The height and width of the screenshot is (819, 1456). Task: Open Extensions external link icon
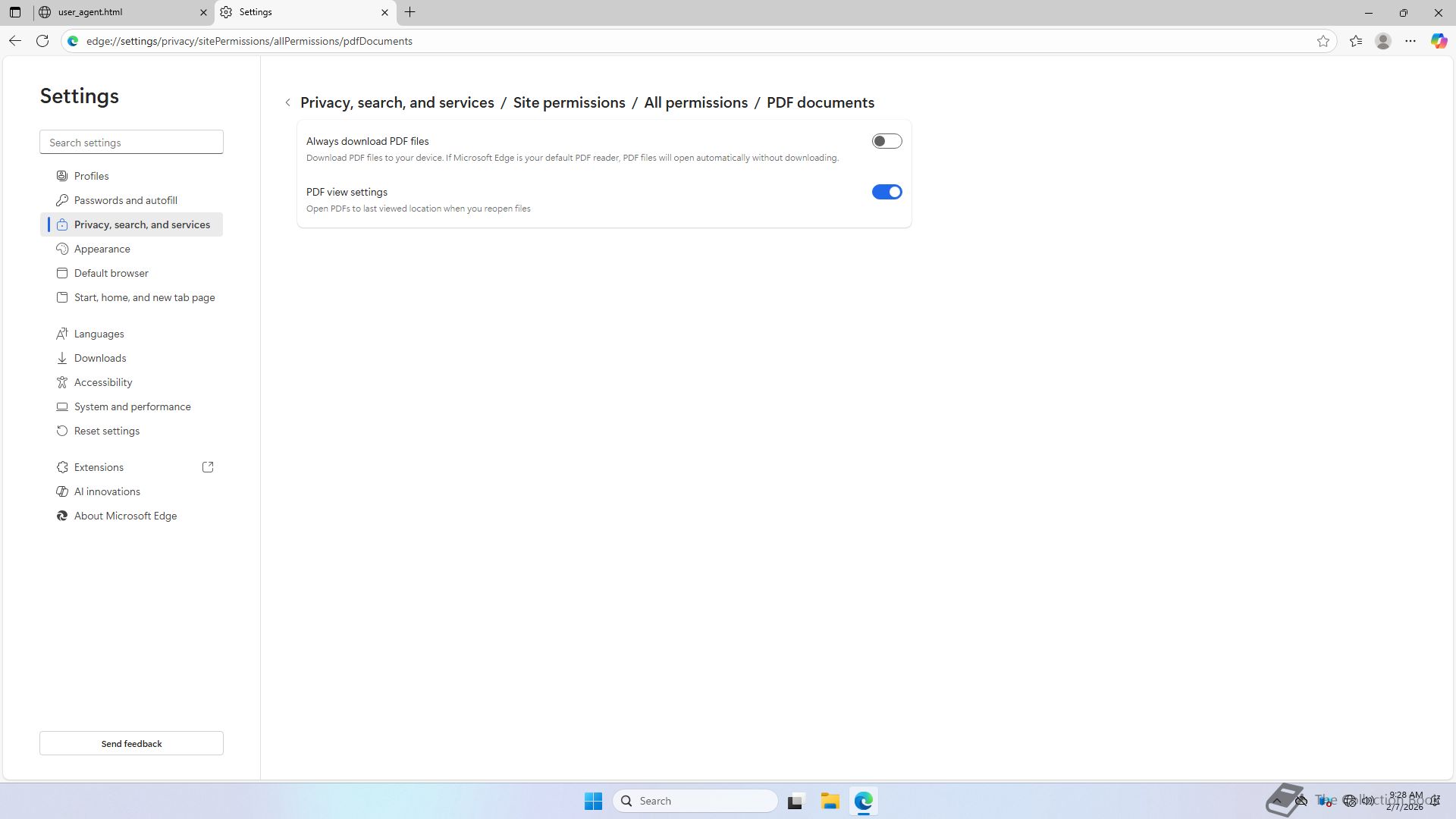click(208, 467)
